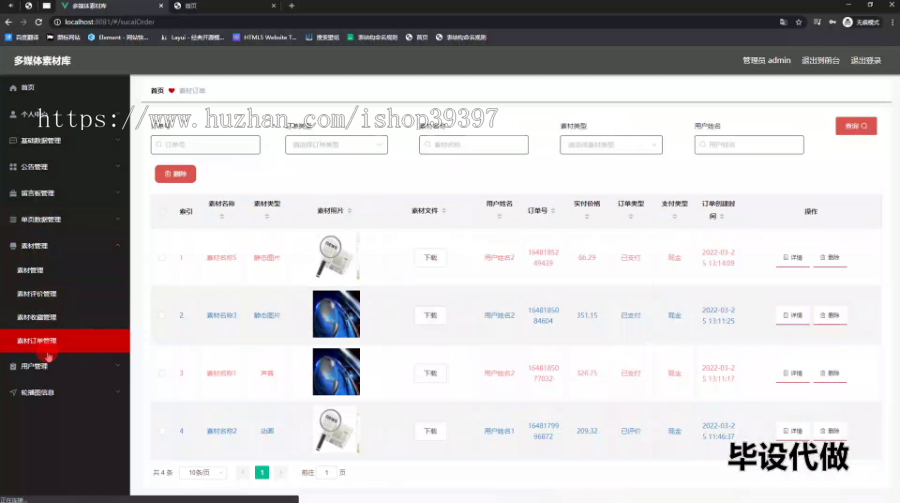The width and height of the screenshot is (900, 503).
Task: Expand 用户管理 submenu chevron
Action: [118, 366]
